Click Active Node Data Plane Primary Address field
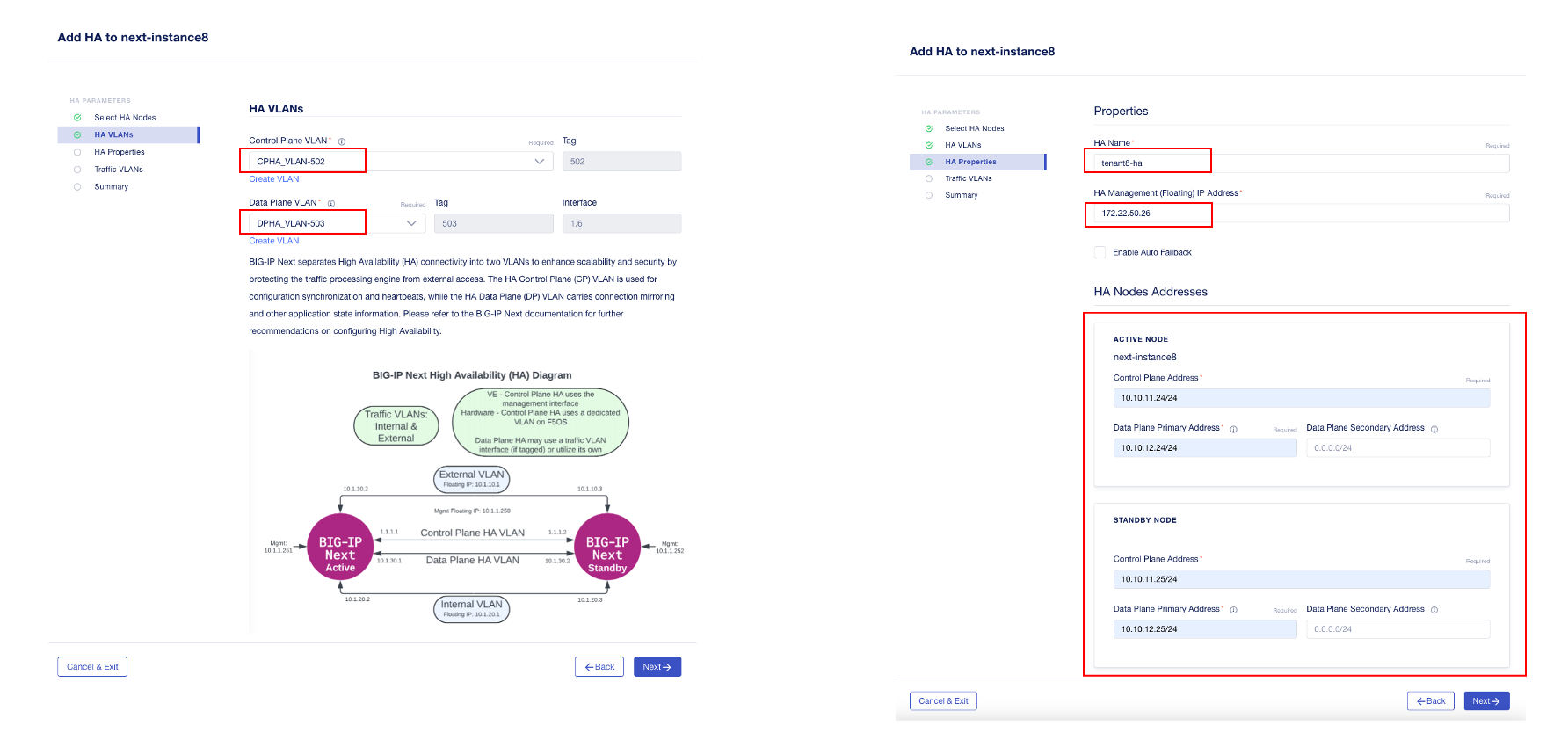The image size is (1568, 740). [x=1205, y=448]
